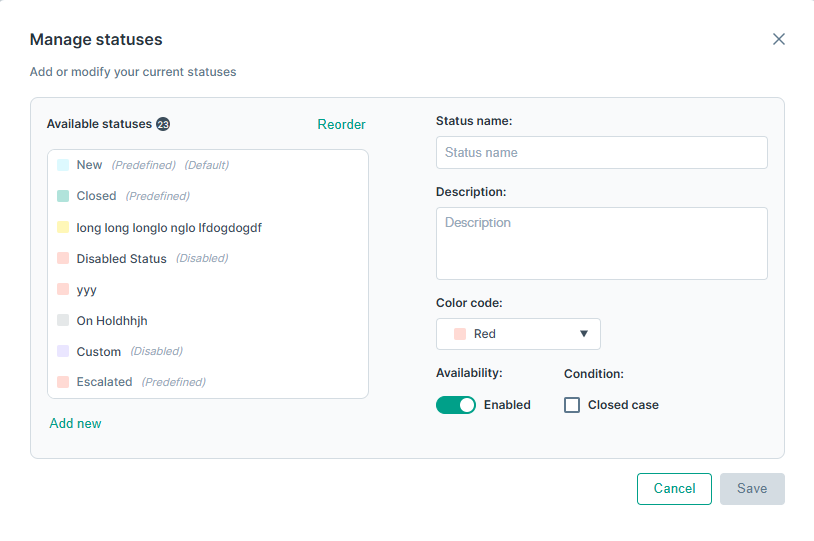The height and width of the screenshot is (541, 814).
Task: Click the yellow swatch of long long status
Action: pyautogui.click(x=63, y=227)
